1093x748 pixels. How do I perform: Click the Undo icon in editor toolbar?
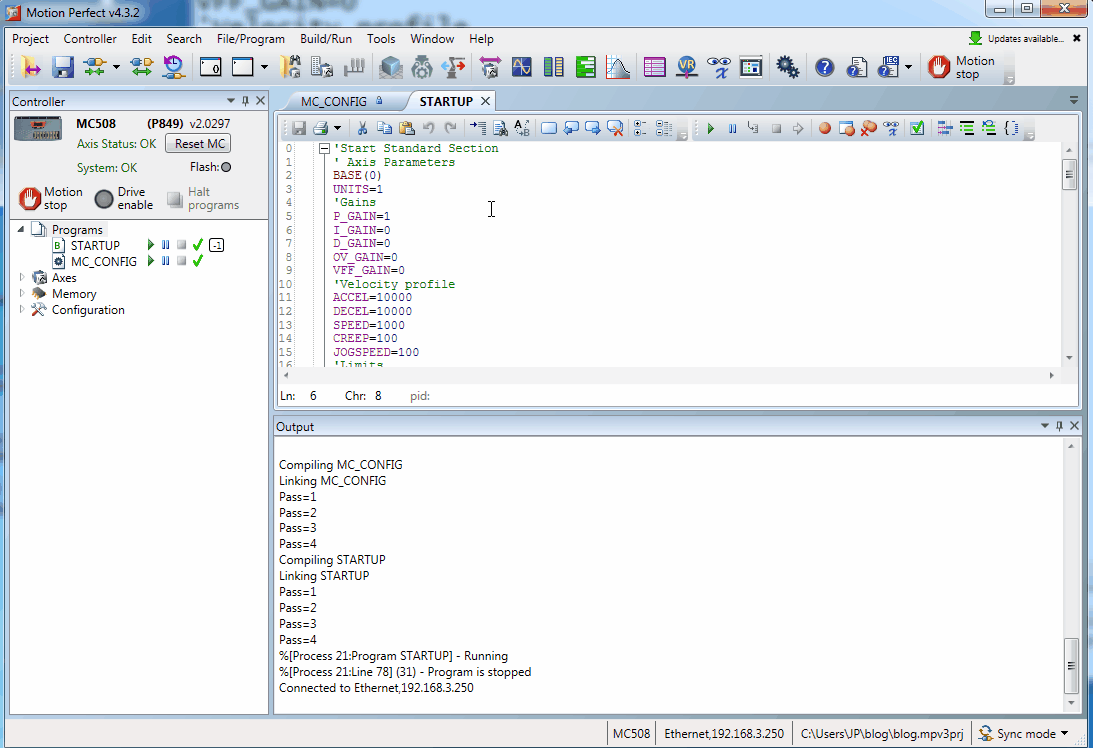coord(429,128)
